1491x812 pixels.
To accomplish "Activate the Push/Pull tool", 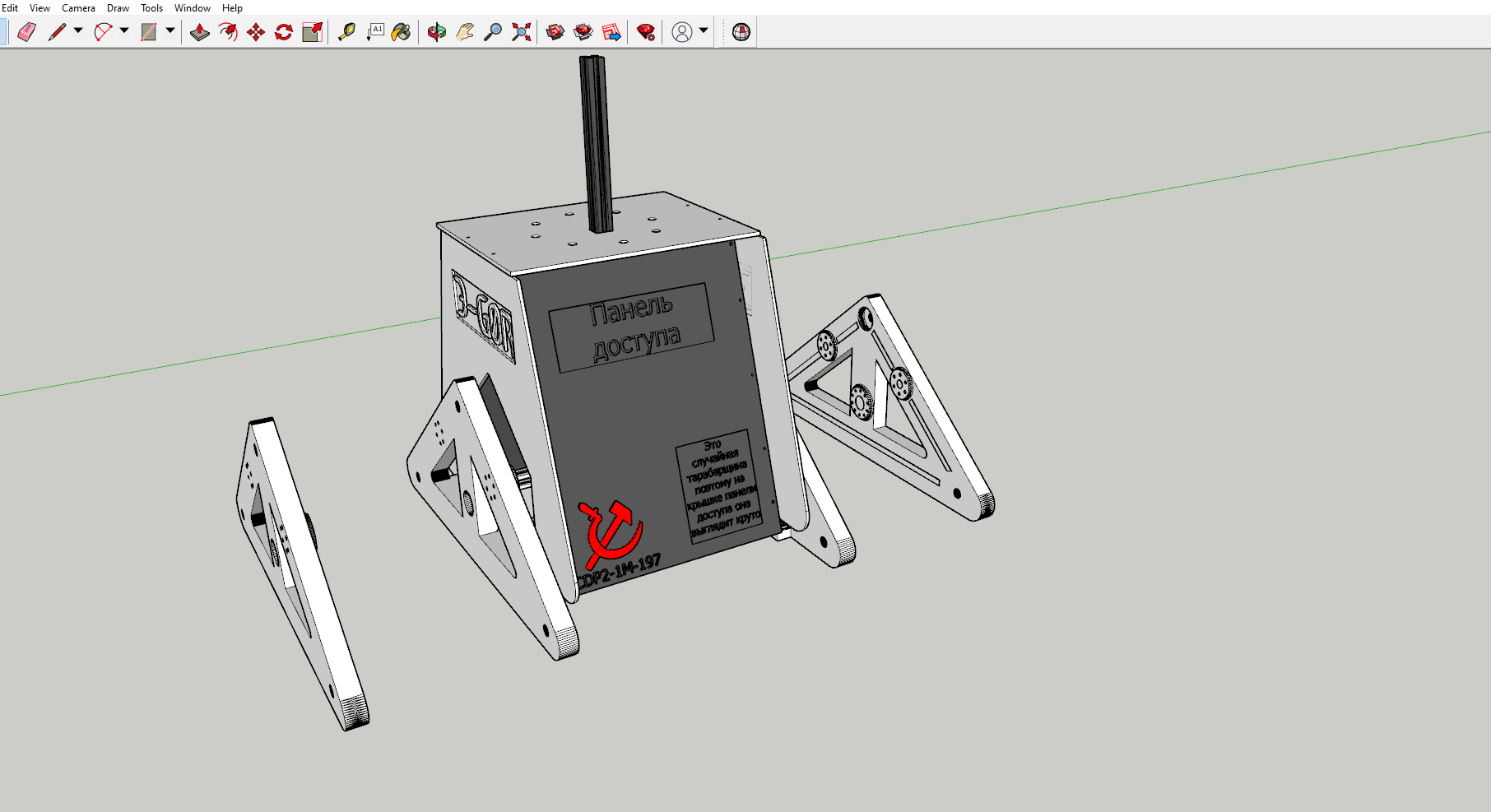I will [200, 32].
